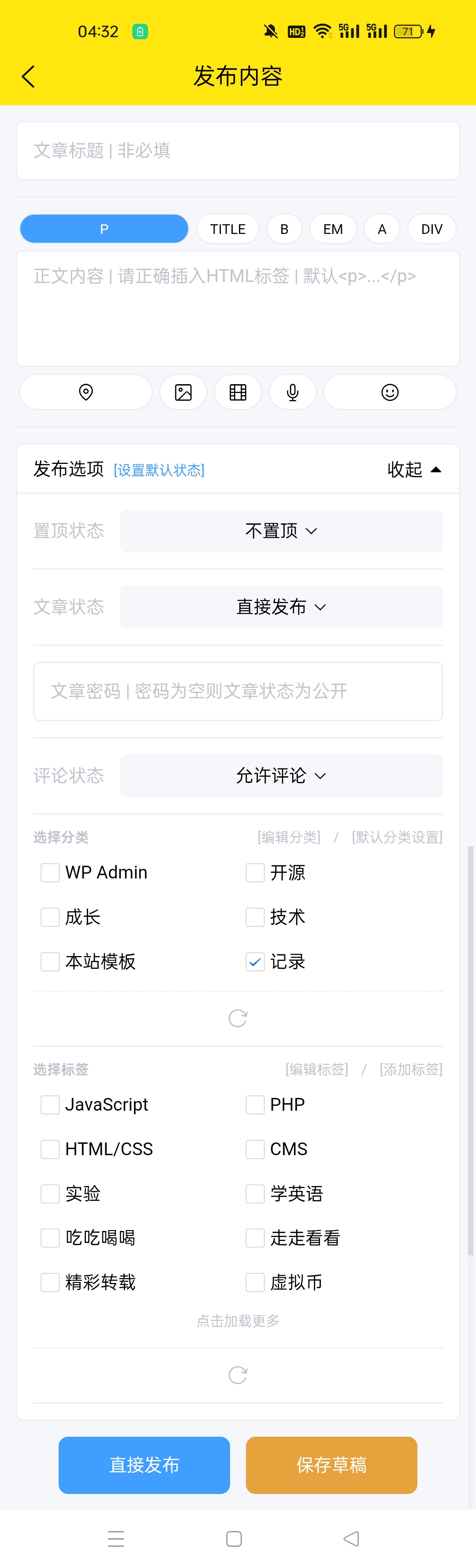Open the emoji picker icon
476x1568 pixels.
[x=390, y=392]
